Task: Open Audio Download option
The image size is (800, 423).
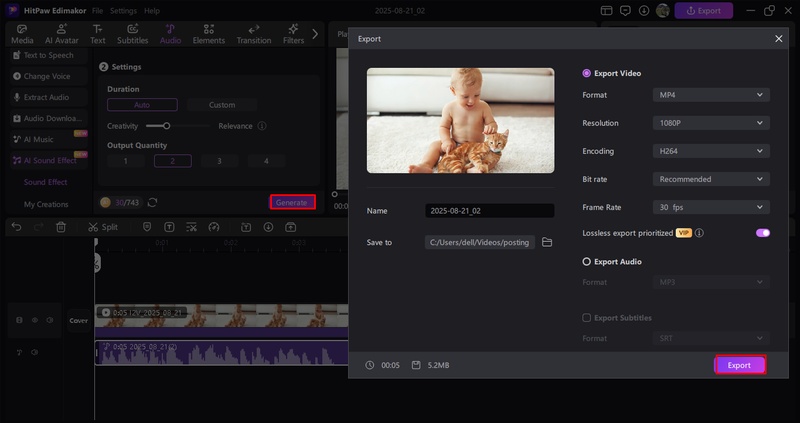Action: pos(48,118)
